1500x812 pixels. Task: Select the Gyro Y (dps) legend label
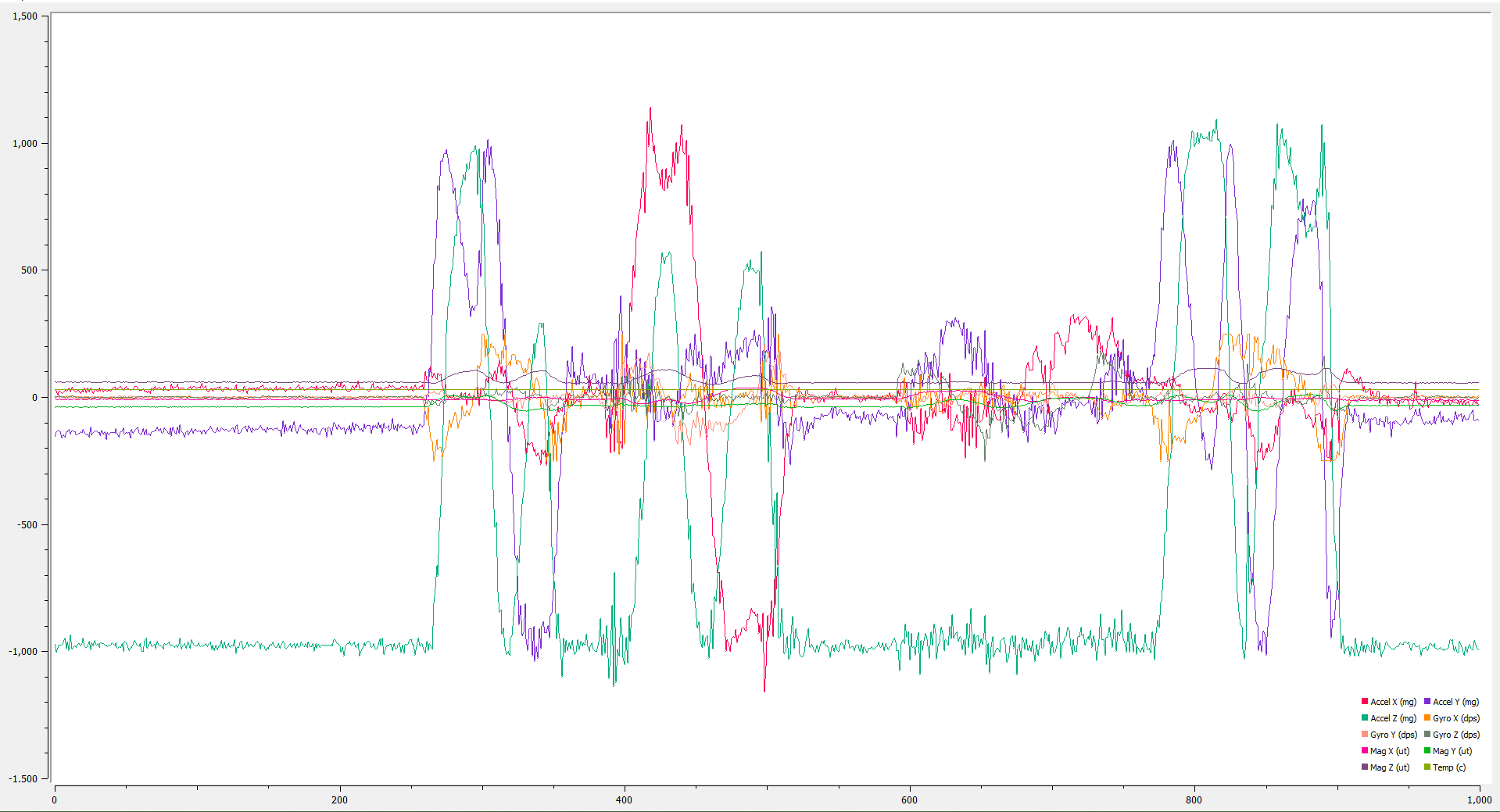click(x=1394, y=735)
